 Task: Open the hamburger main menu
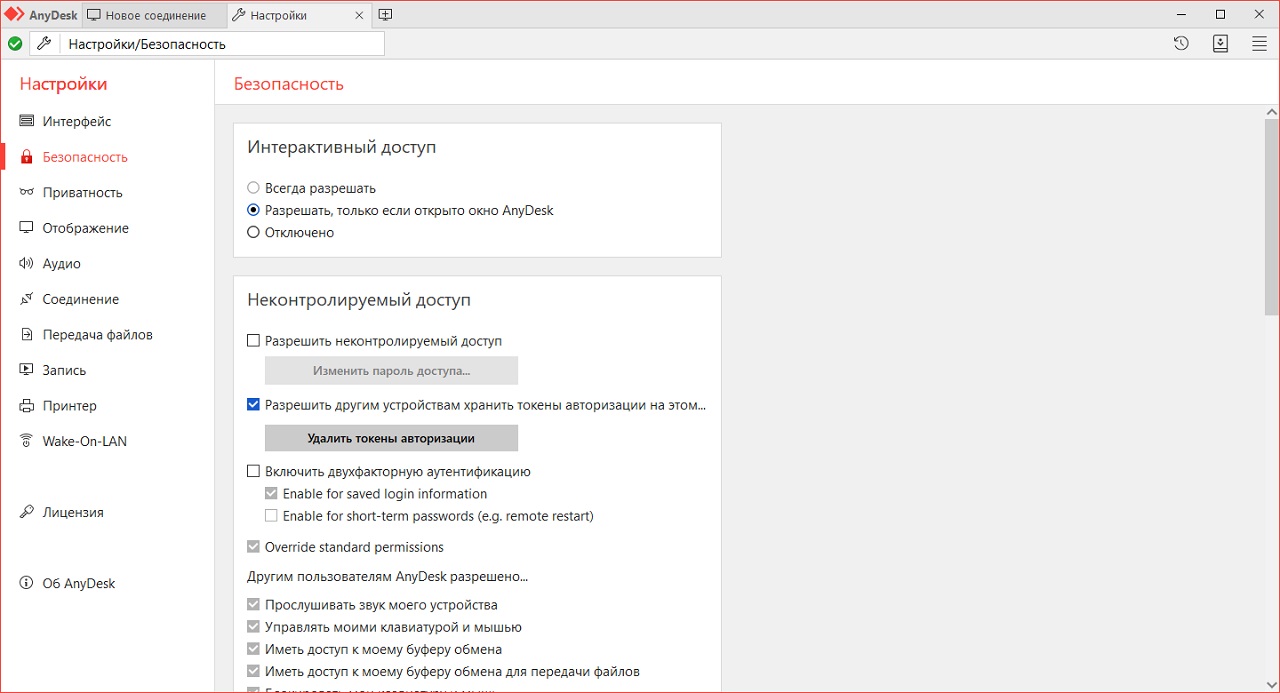pyautogui.click(x=1259, y=43)
